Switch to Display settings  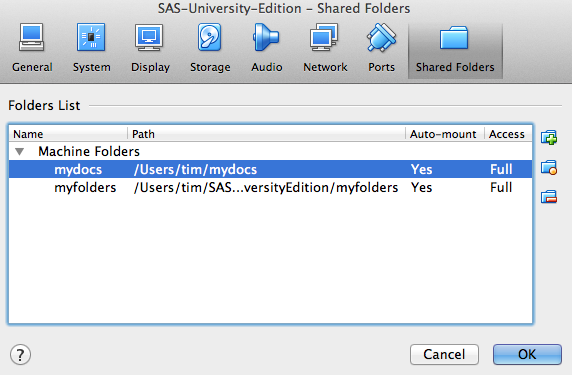150,47
